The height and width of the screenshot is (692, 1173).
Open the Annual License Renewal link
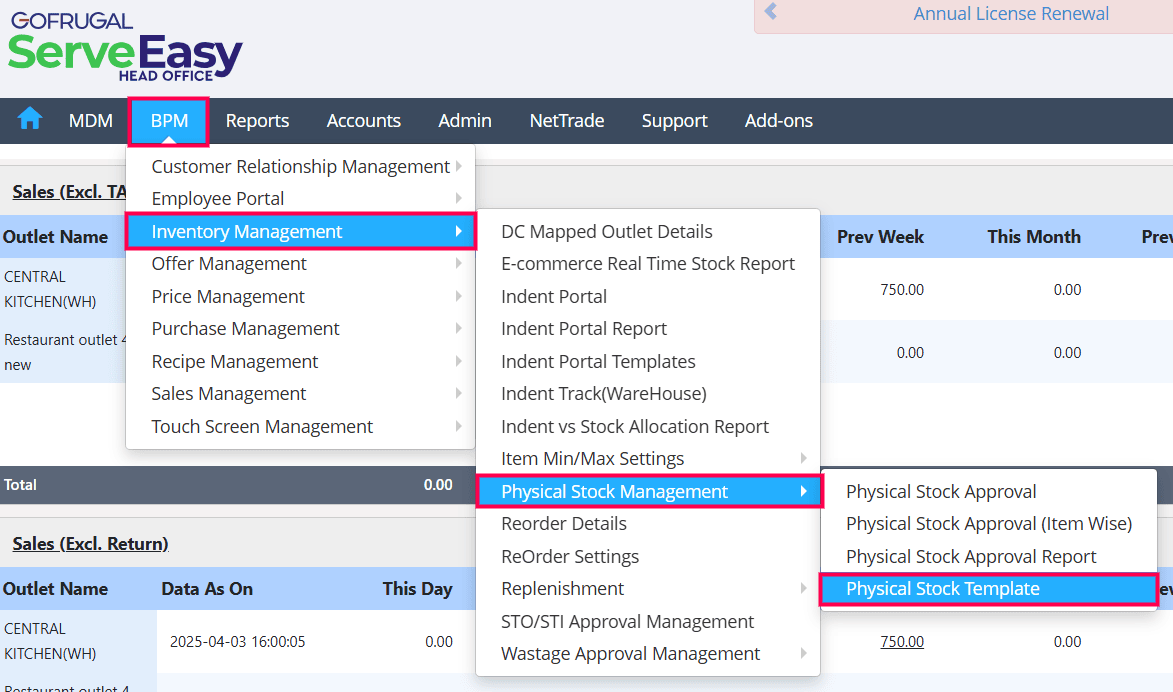(1011, 14)
